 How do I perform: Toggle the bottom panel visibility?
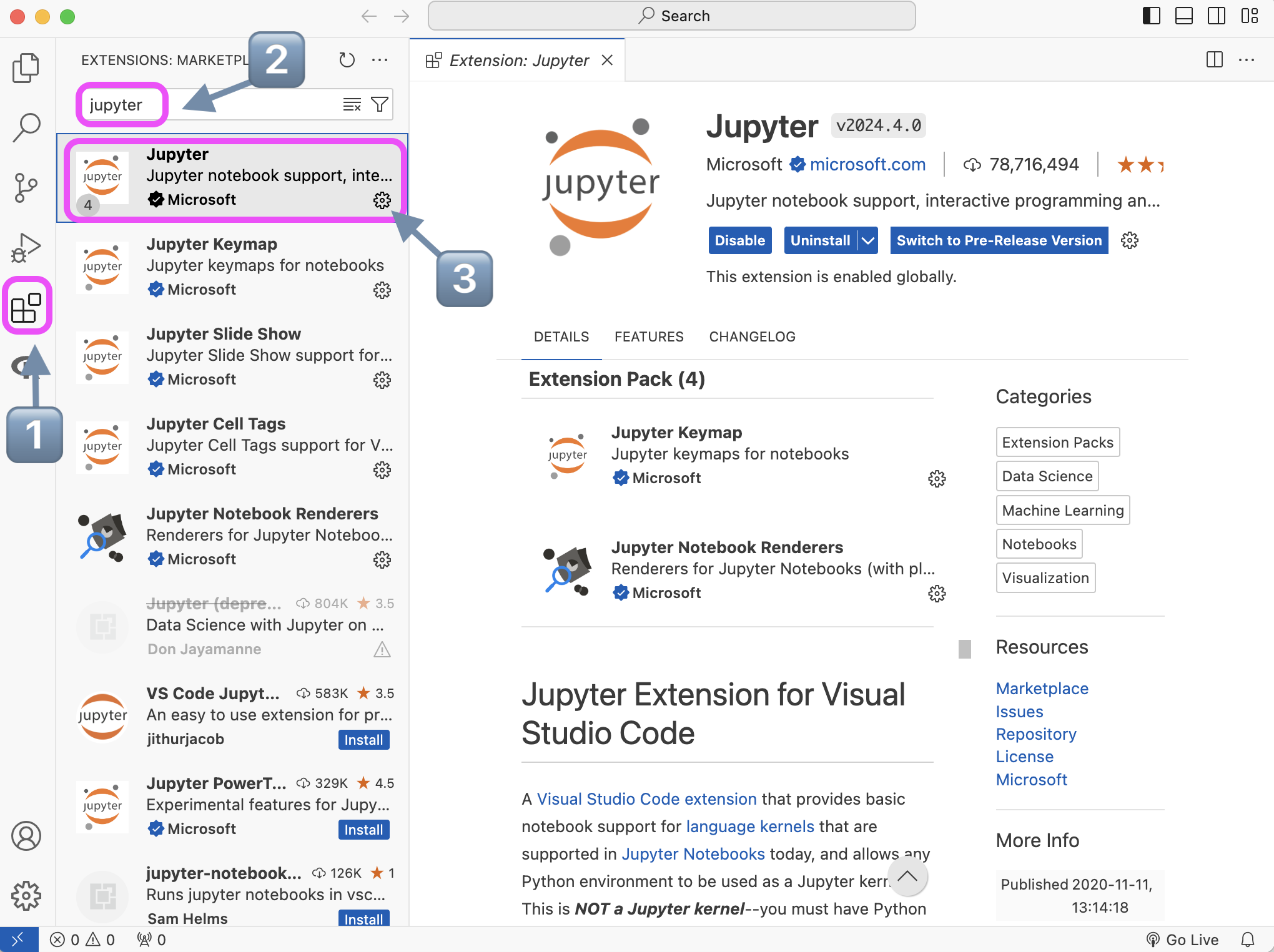(1184, 16)
